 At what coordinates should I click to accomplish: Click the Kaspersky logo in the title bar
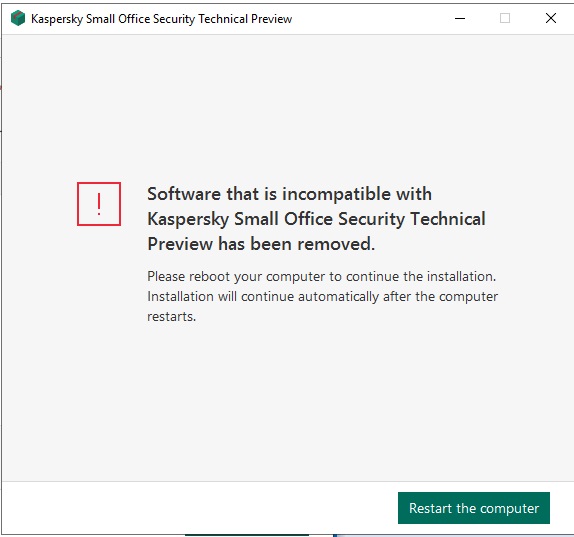coord(18,18)
